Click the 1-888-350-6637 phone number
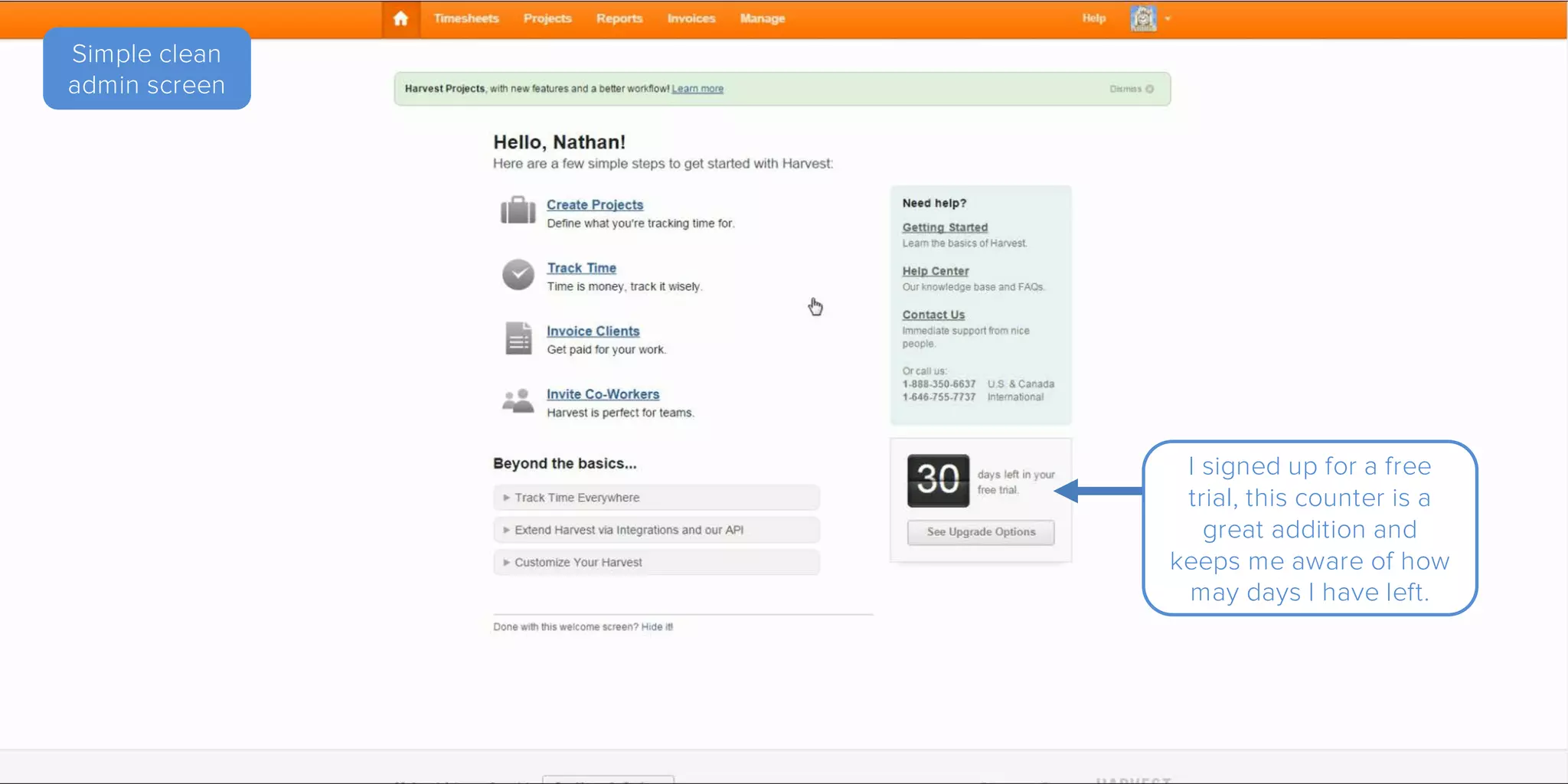This screenshot has width=1568, height=784. click(x=939, y=384)
